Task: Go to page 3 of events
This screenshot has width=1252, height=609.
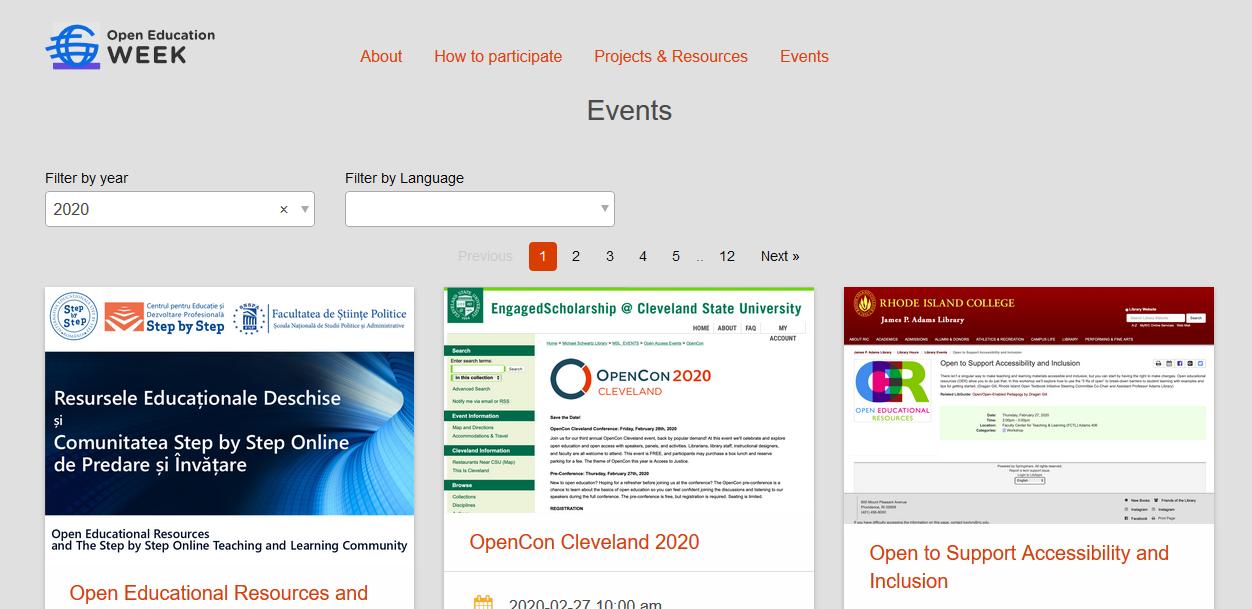Action: pos(610,256)
